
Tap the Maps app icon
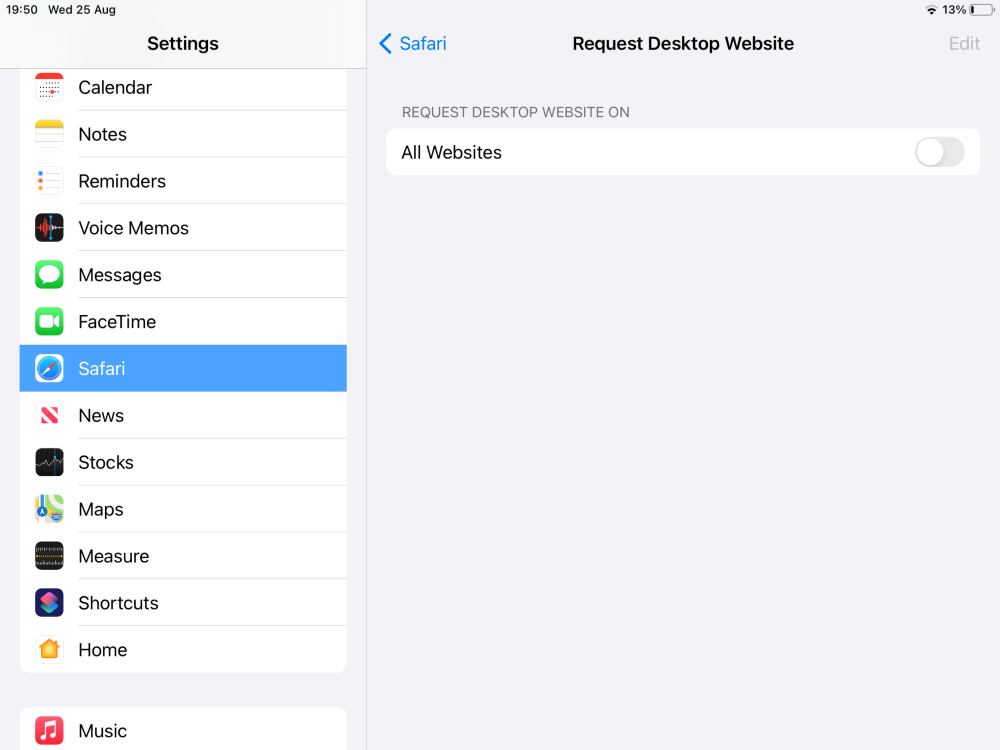[49, 509]
